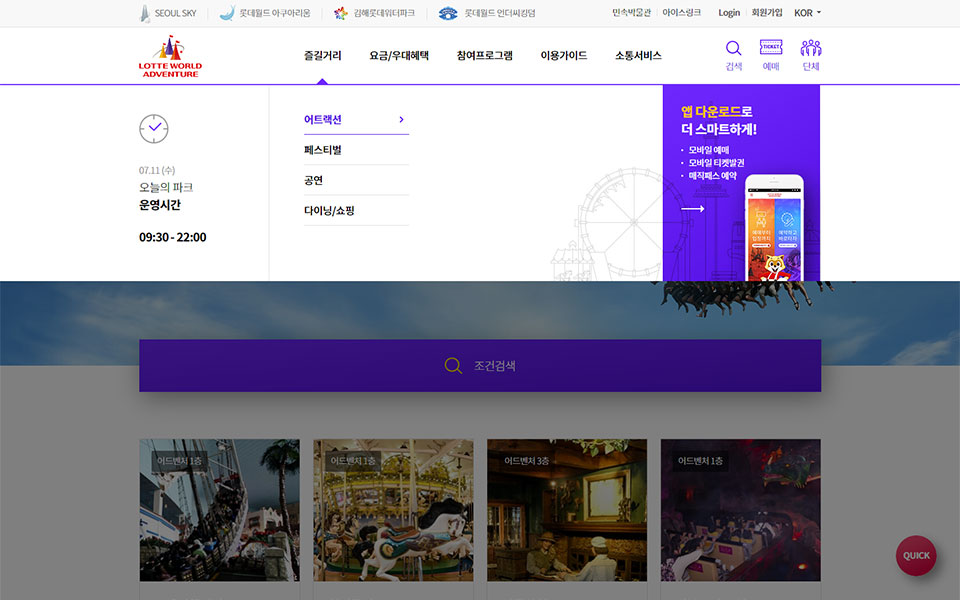The width and height of the screenshot is (960, 600).
Task: Select 페스티벌 from the submenu
Action: coord(323,150)
